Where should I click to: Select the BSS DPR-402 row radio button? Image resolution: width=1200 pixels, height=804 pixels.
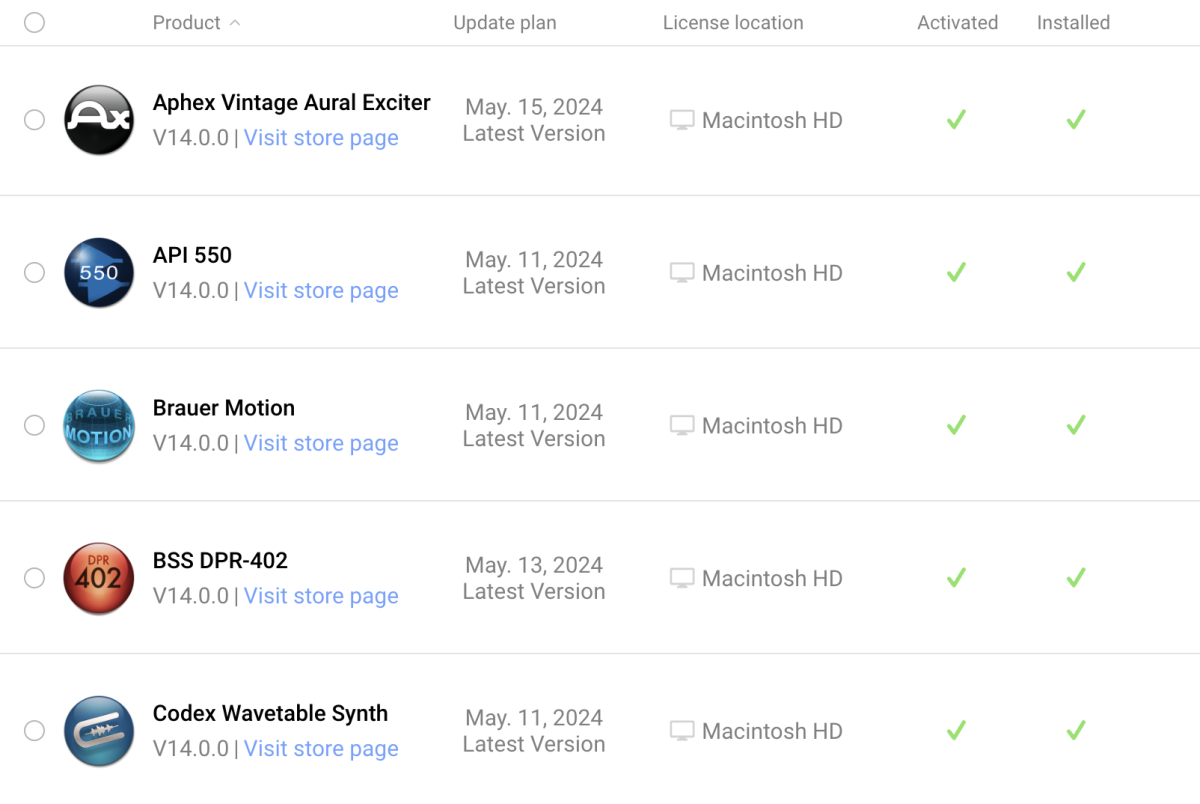(x=34, y=578)
